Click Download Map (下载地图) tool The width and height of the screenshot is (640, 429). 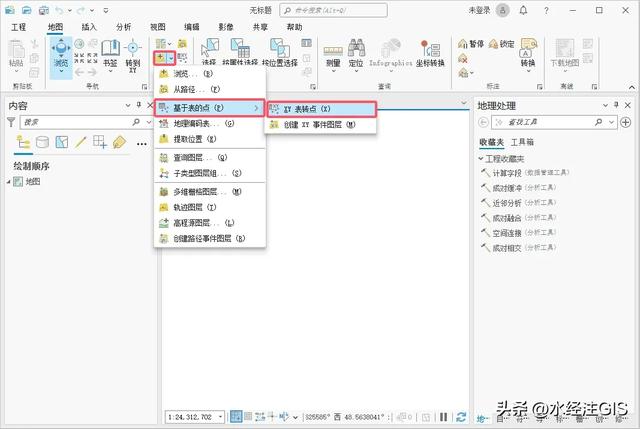click(565, 55)
